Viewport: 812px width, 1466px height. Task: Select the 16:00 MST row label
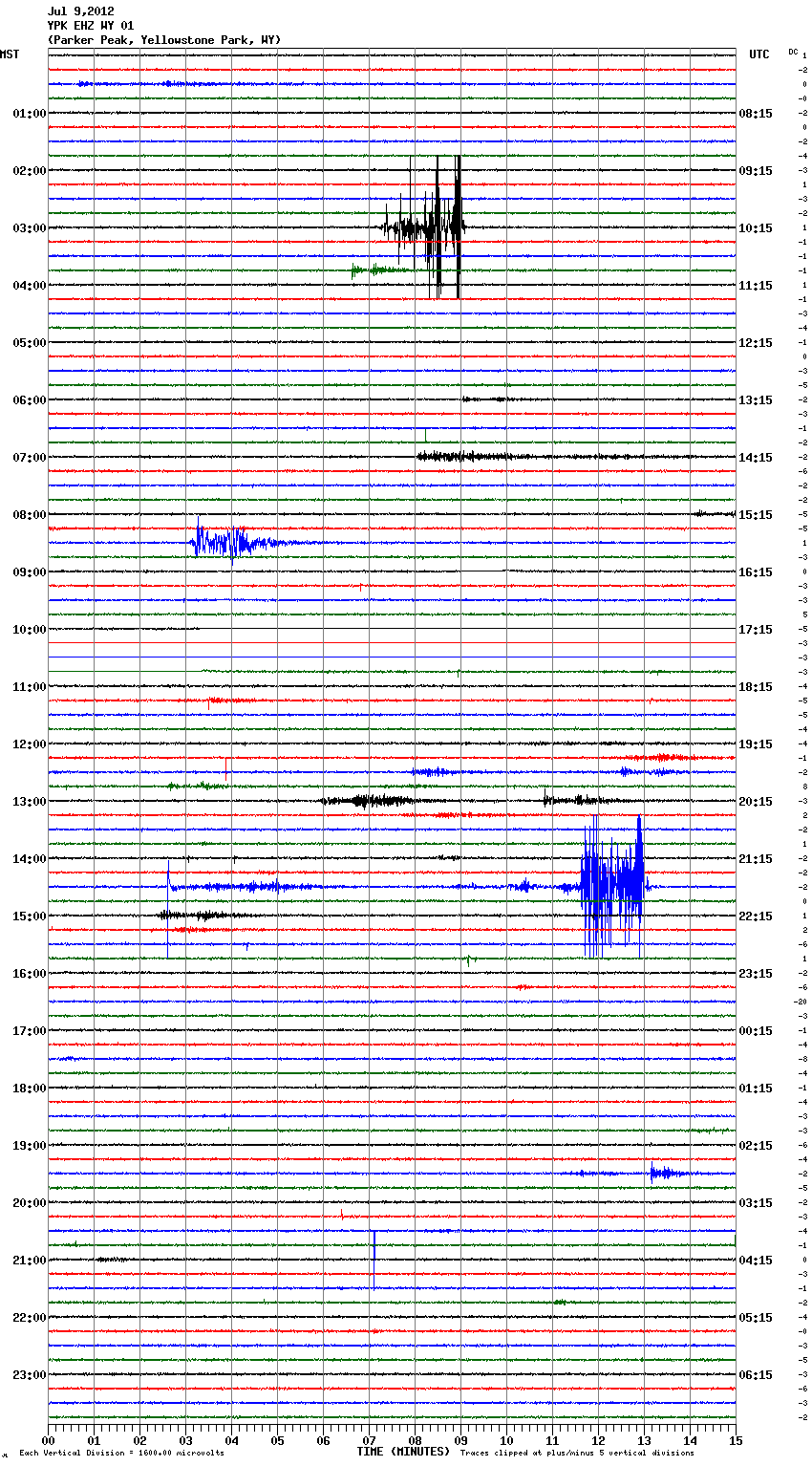(30, 974)
